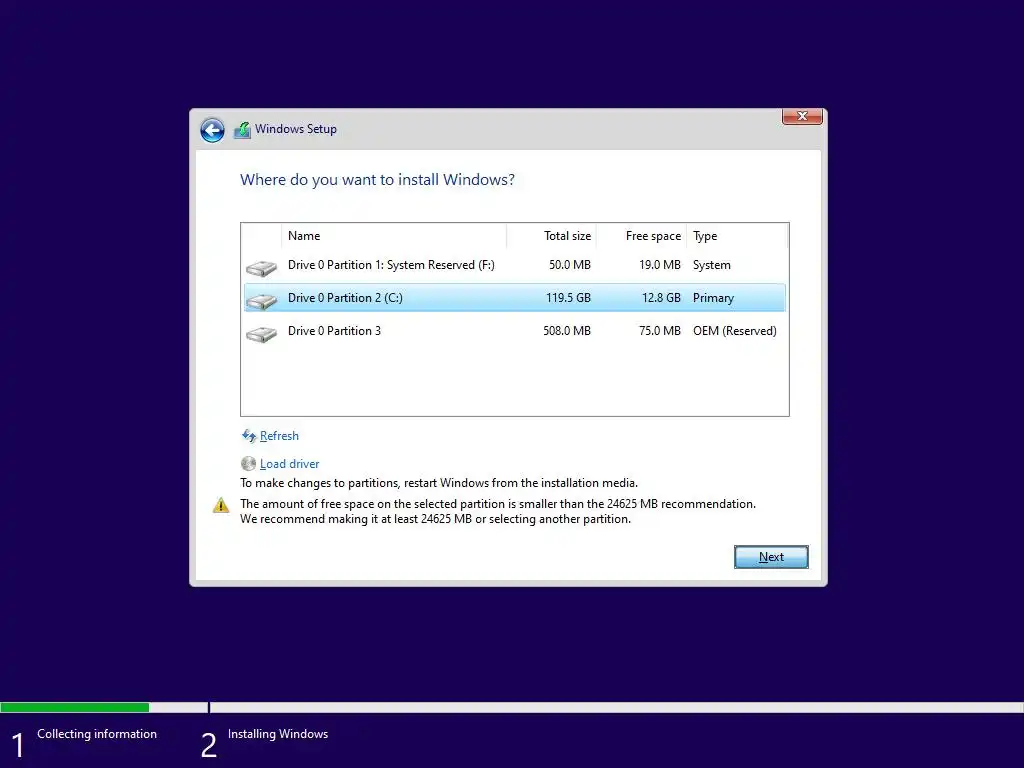The image size is (1024, 768).
Task: Click the drive icon for System Reserved partition
Action: [261, 268]
